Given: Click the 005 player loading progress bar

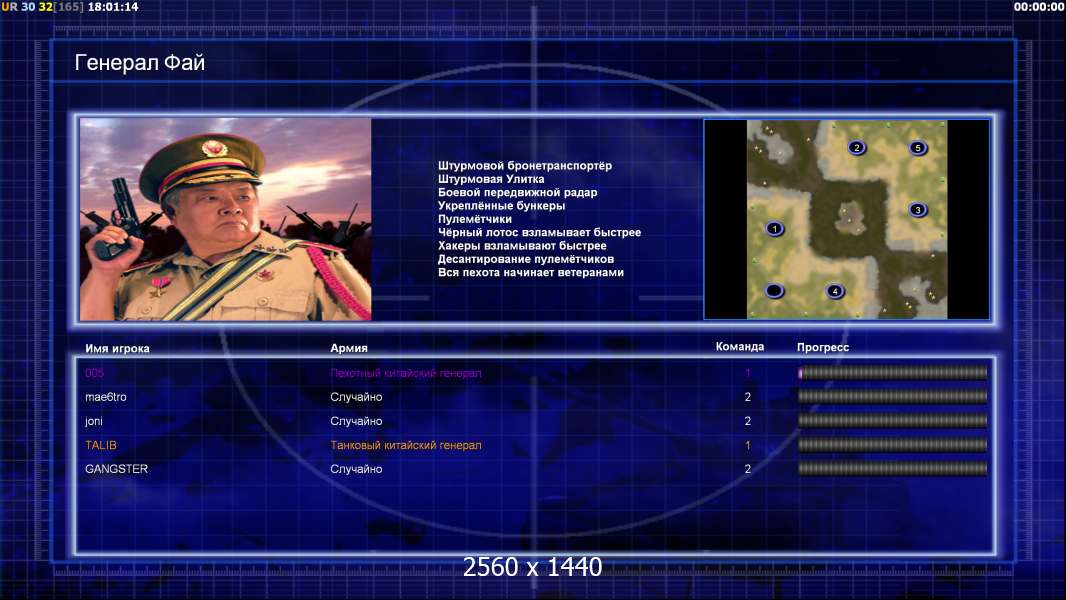Looking at the screenshot, I should [x=893, y=372].
